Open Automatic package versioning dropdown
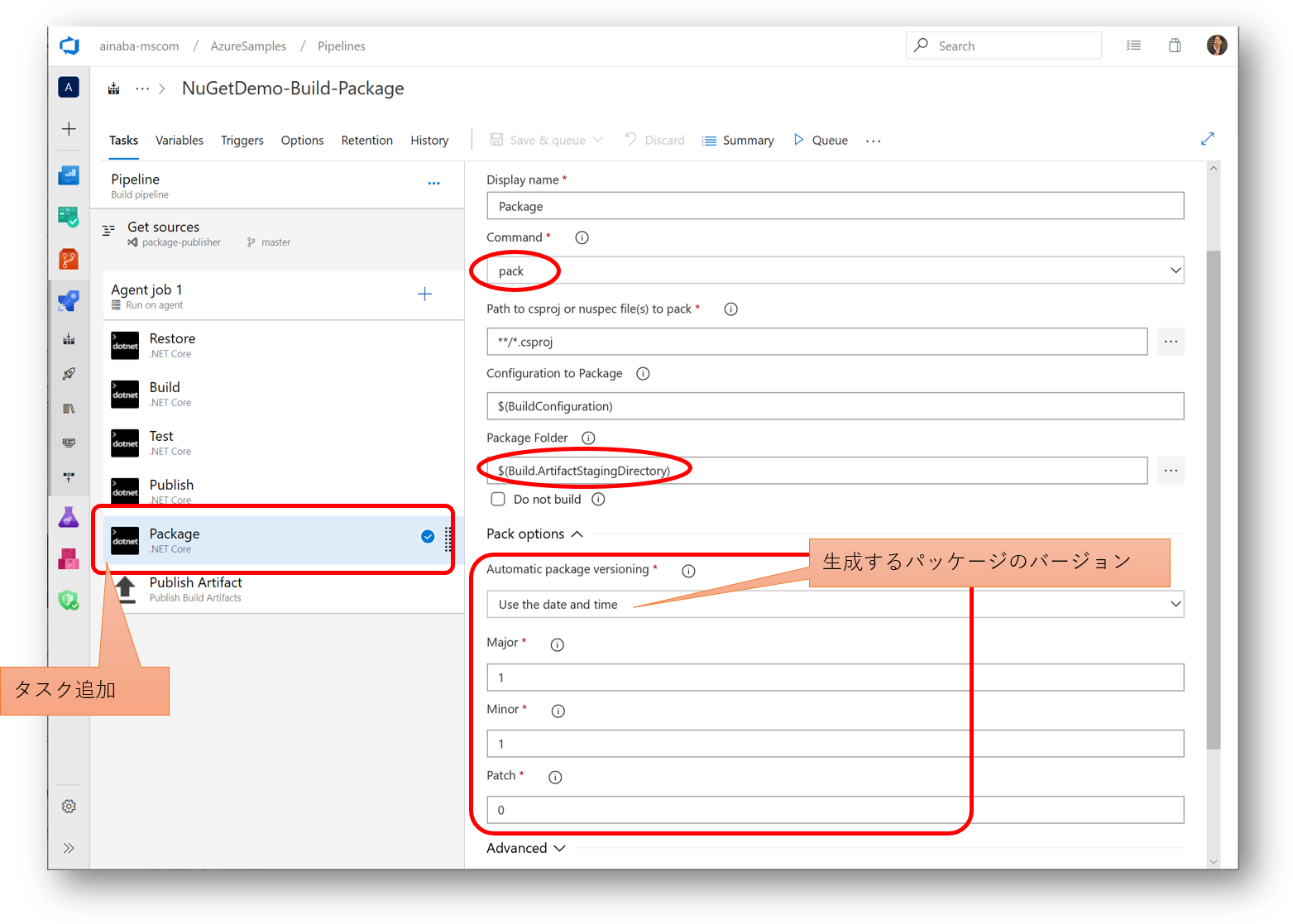 (836, 604)
